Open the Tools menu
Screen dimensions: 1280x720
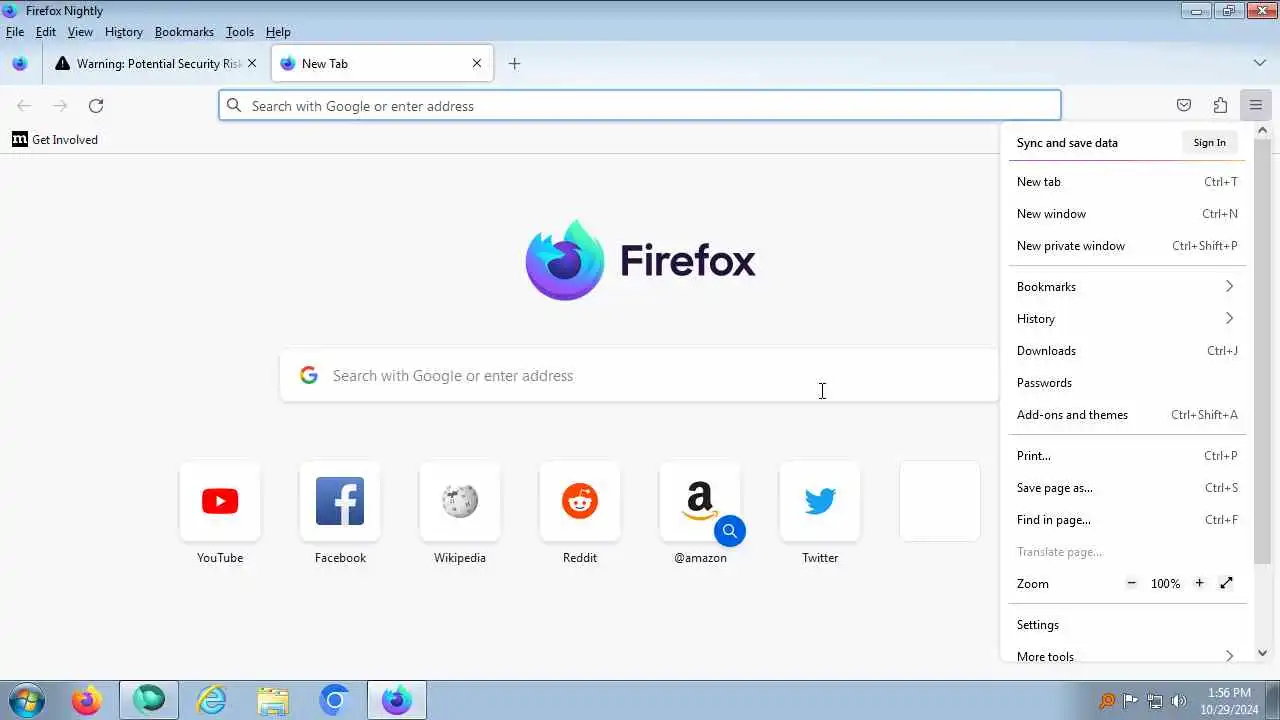tap(240, 32)
